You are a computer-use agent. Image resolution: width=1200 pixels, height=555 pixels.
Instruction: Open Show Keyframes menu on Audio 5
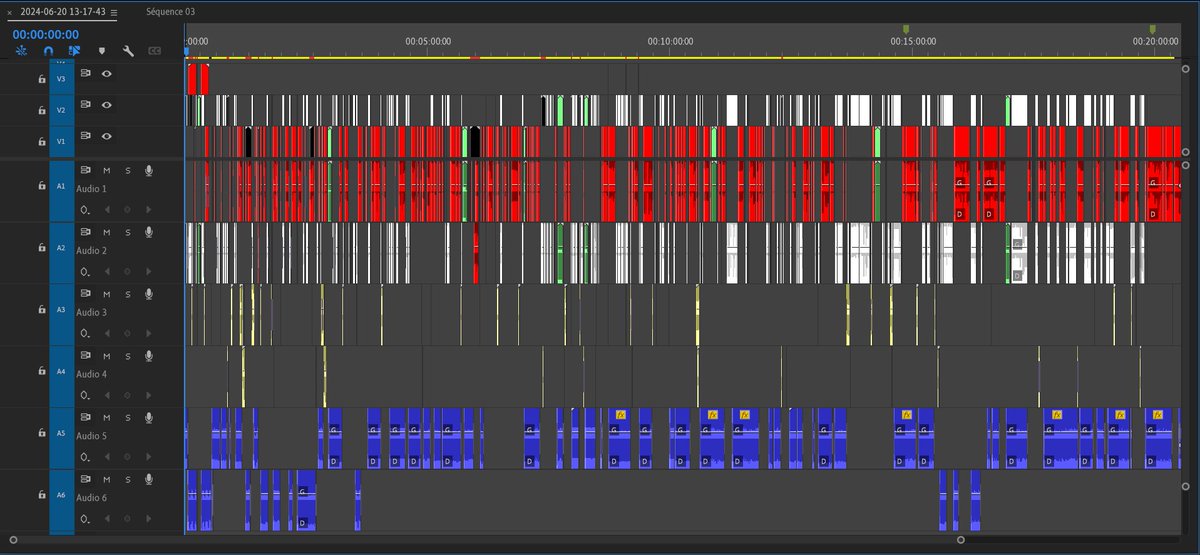click(85, 456)
